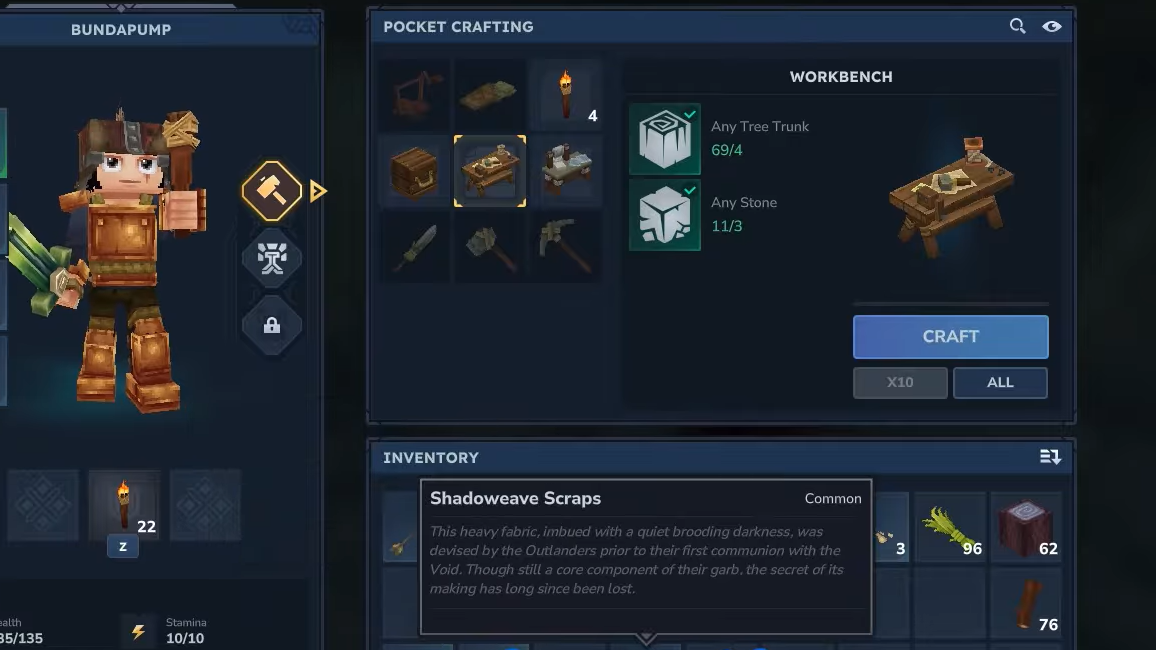Choose the pickaxe recipe

point(566,246)
